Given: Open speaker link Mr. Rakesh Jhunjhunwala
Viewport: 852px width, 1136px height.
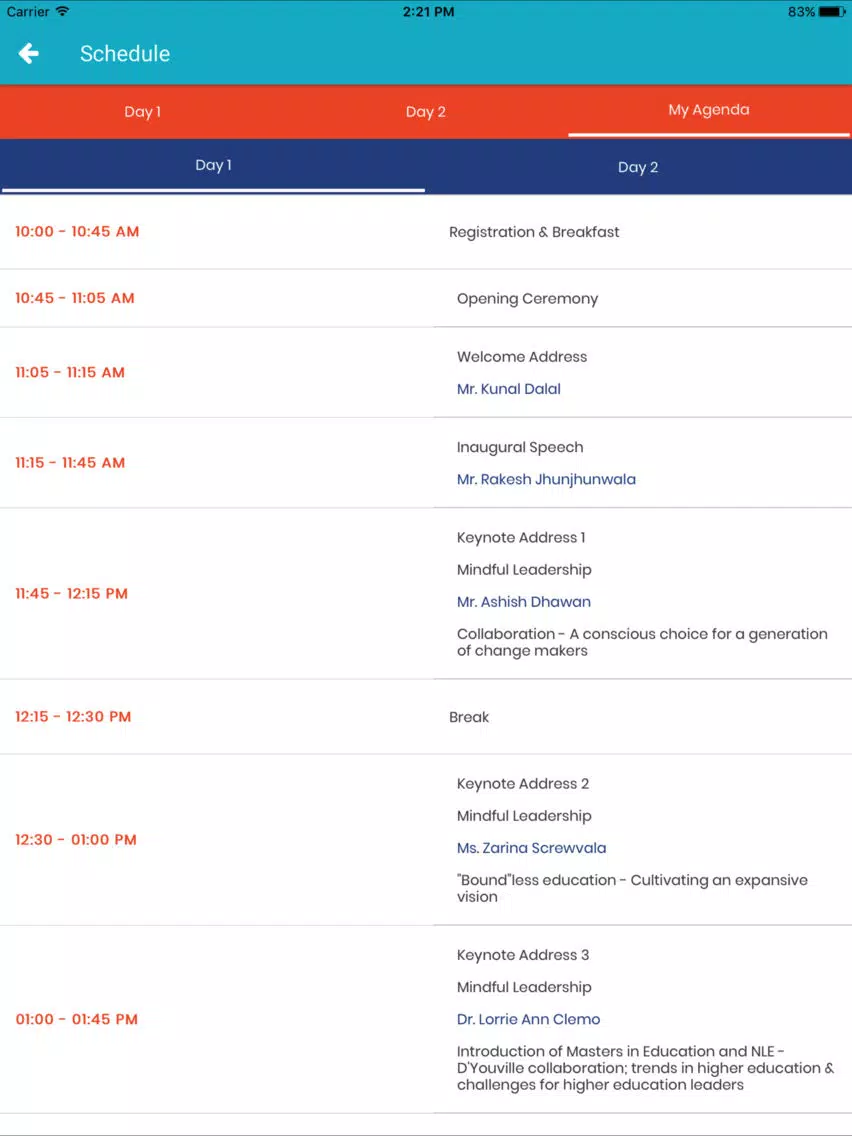Looking at the screenshot, I should [546, 480].
